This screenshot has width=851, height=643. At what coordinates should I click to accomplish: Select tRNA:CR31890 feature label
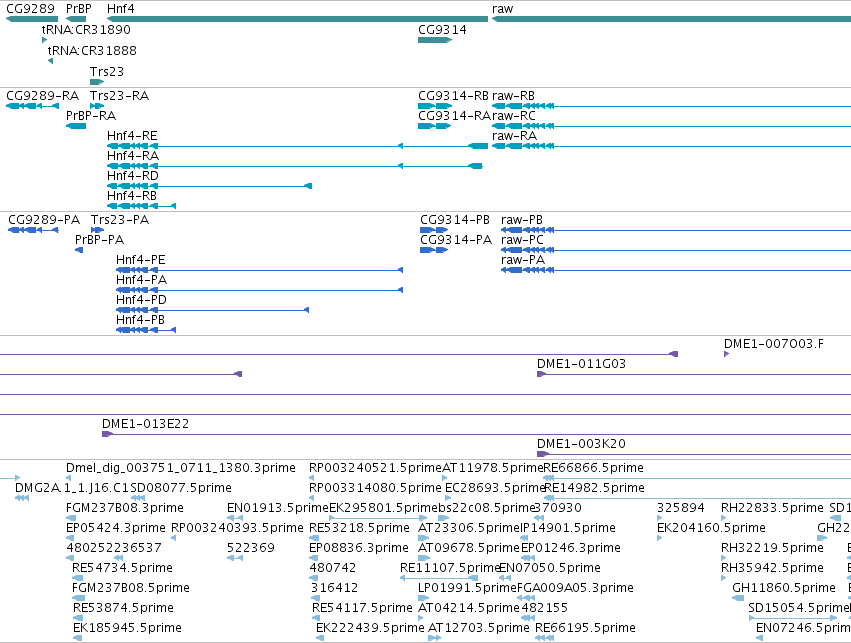tap(86, 30)
